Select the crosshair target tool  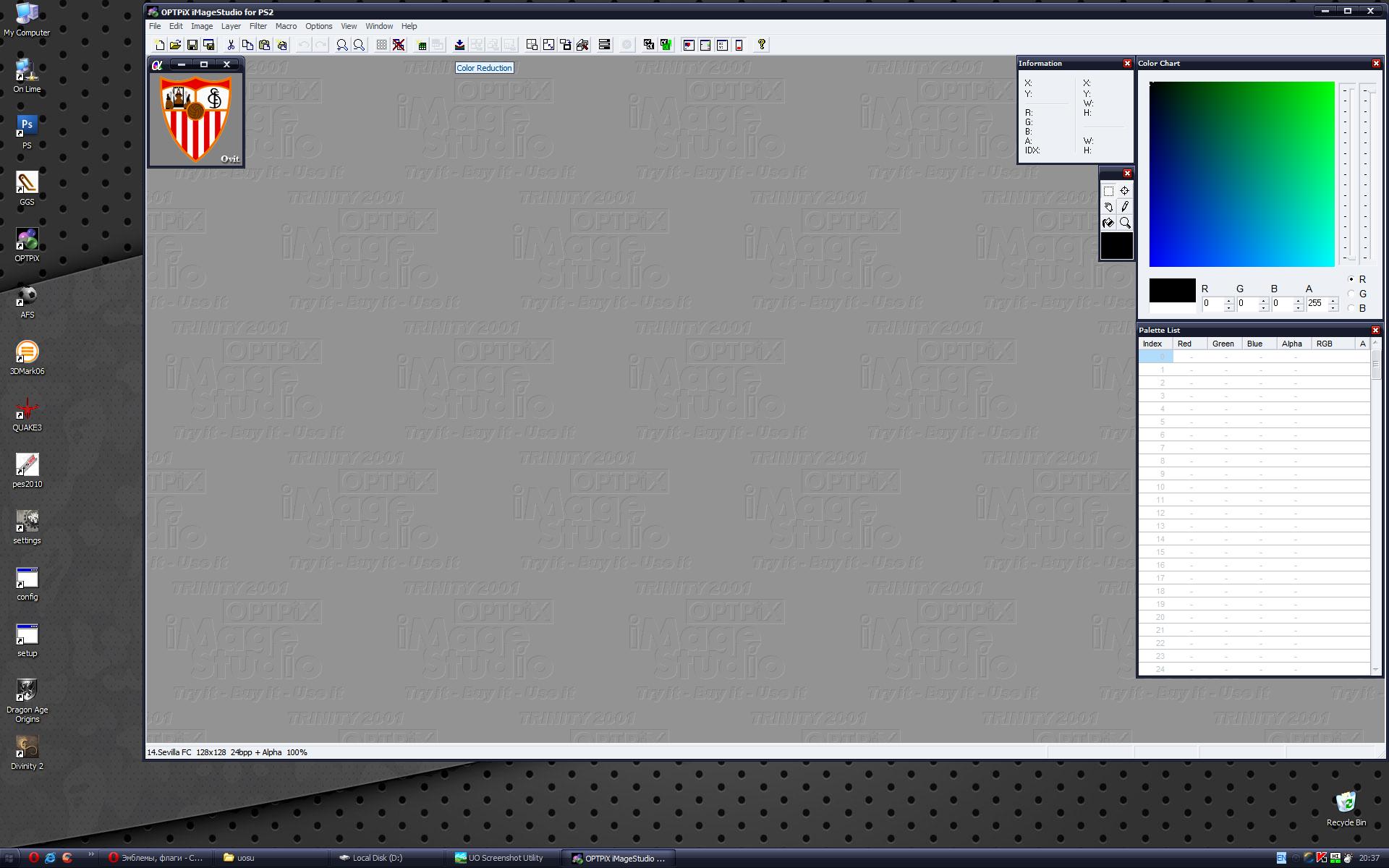(x=1125, y=191)
